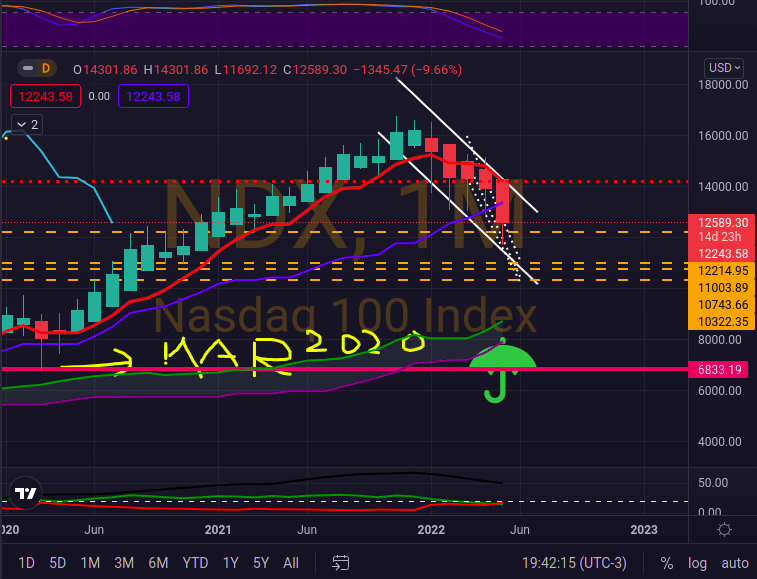Click the 11003.89 orange price label
The width and height of the screenshot is (757, 579).
pos(722,288)
